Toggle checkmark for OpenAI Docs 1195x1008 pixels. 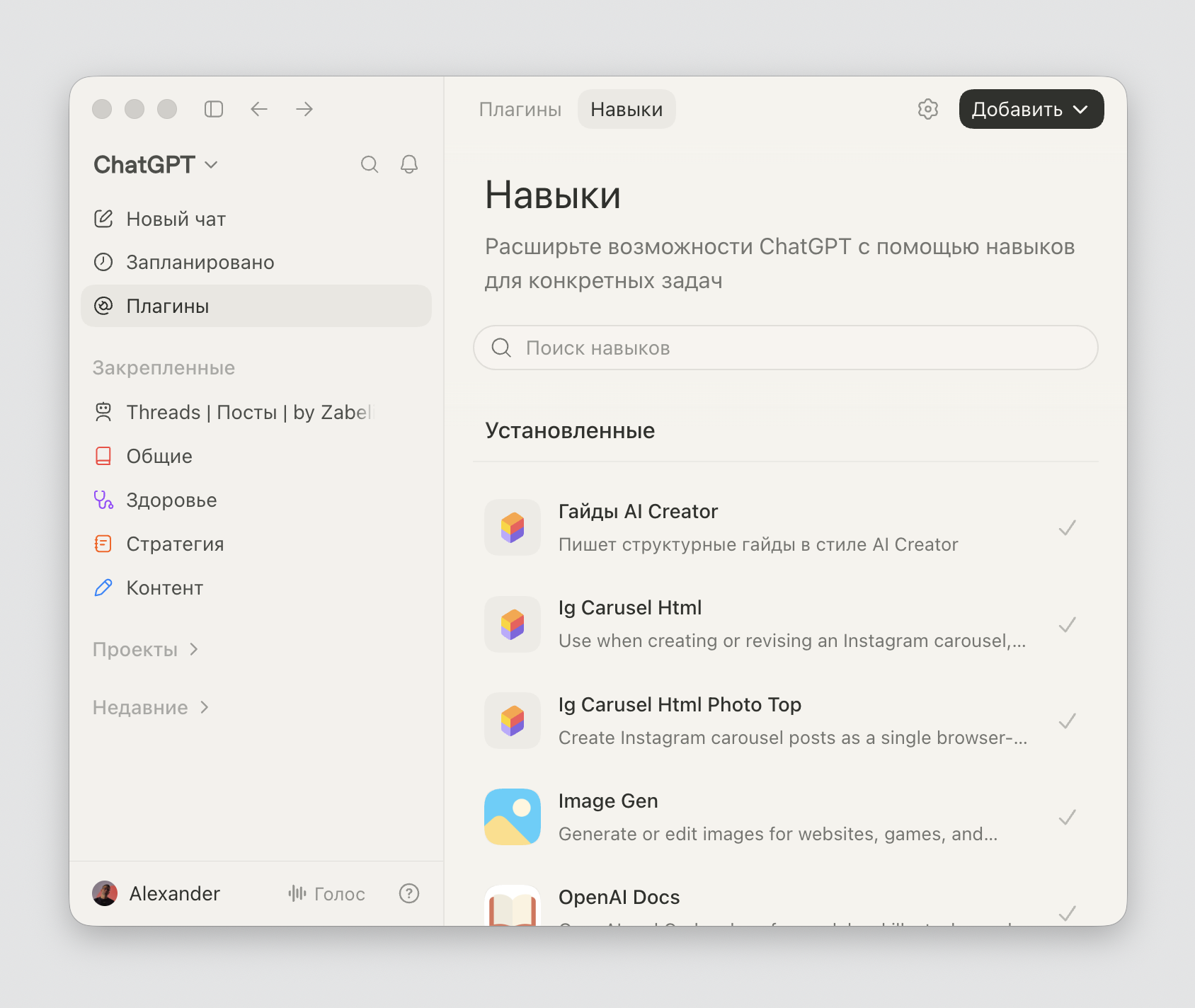click(1067, 913)
